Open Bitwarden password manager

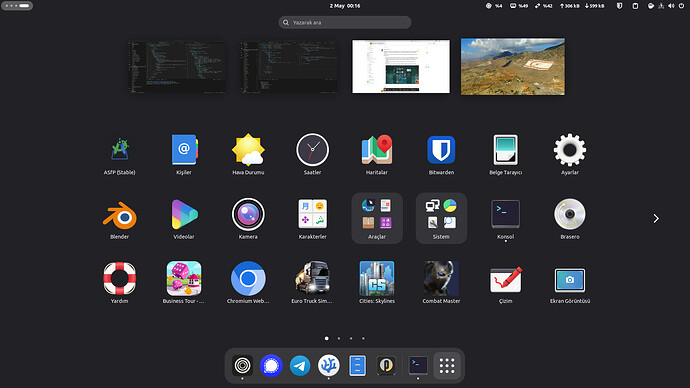coord(441,154)
